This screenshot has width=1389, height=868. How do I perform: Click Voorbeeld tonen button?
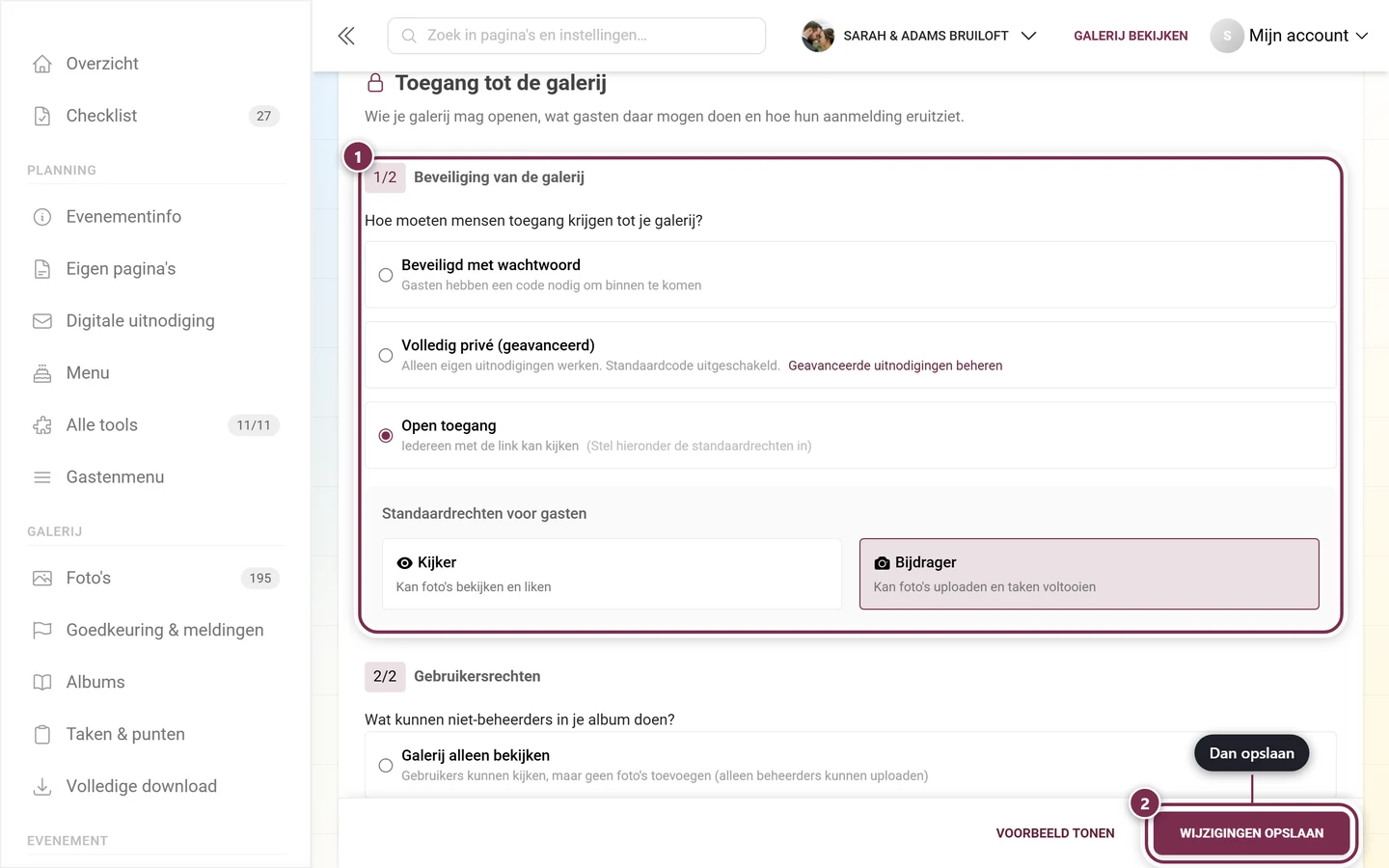(x=1055, y=833)
